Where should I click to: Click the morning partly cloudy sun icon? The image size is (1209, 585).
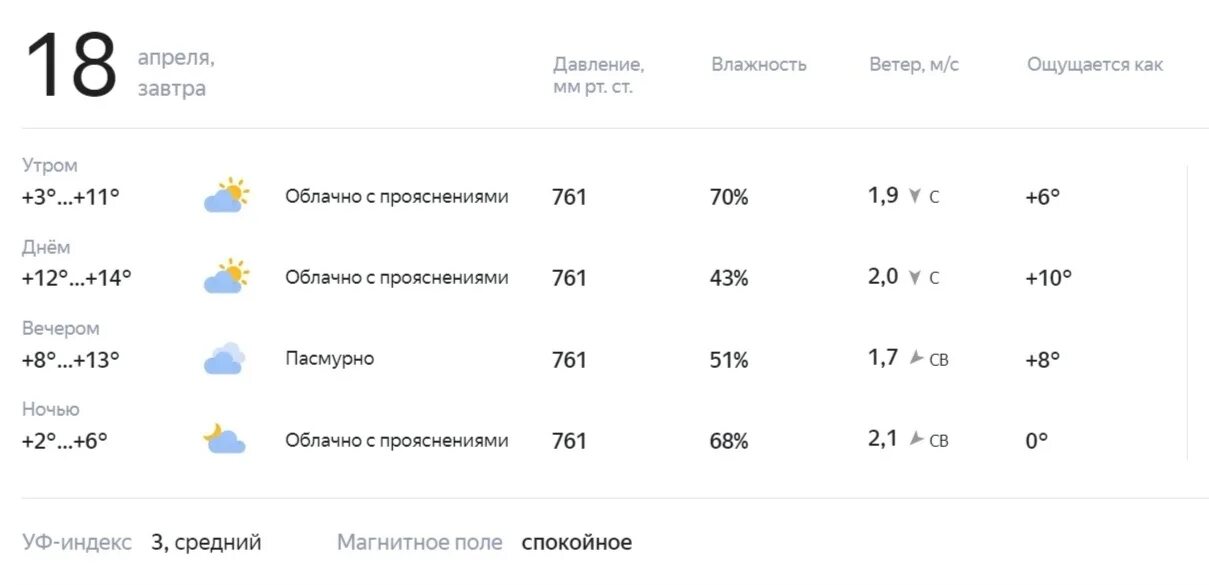[226, 195]
